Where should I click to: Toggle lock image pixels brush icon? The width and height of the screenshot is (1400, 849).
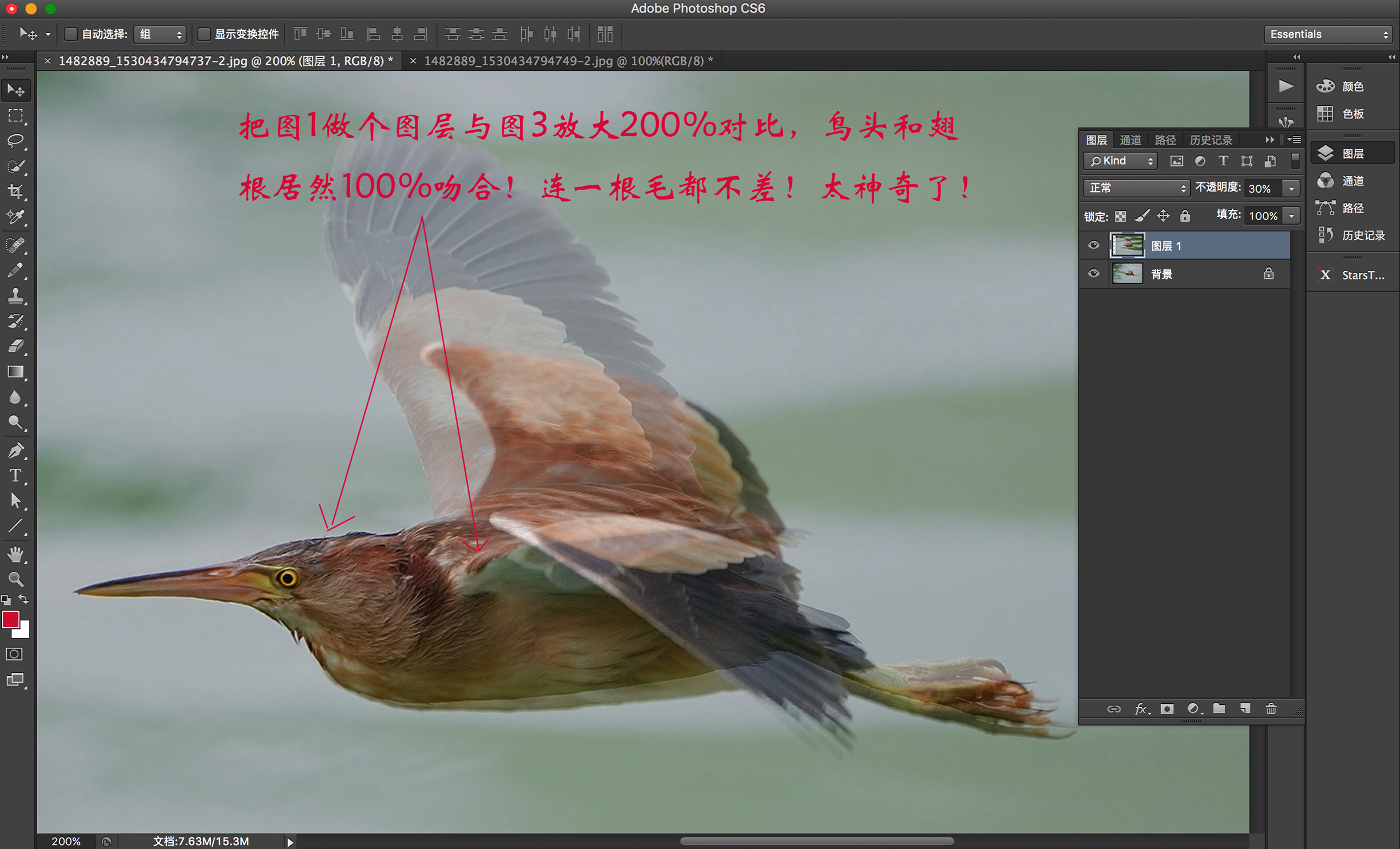1142,216
